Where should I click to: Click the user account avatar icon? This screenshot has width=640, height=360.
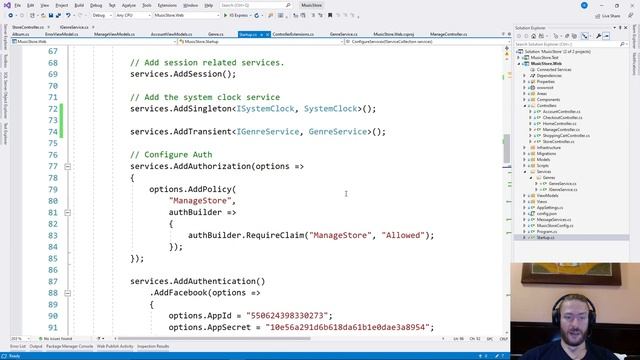[584, 5]
